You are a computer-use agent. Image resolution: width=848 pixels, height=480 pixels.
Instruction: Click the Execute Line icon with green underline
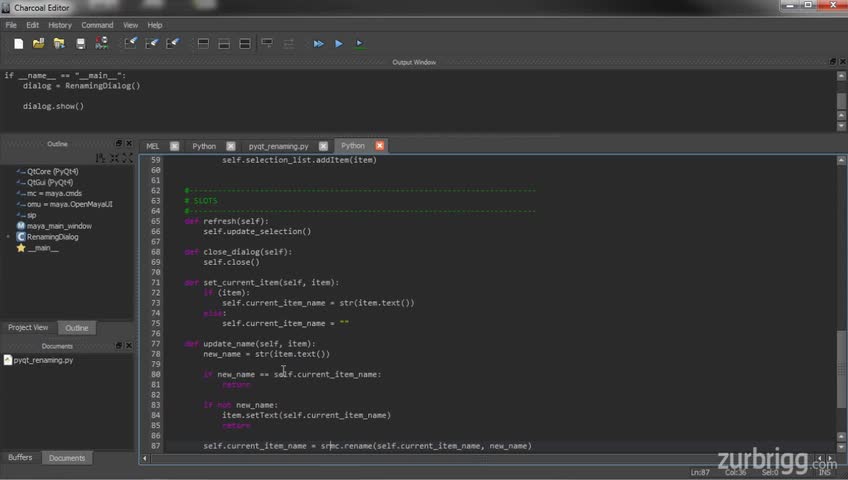click(360, 44)
